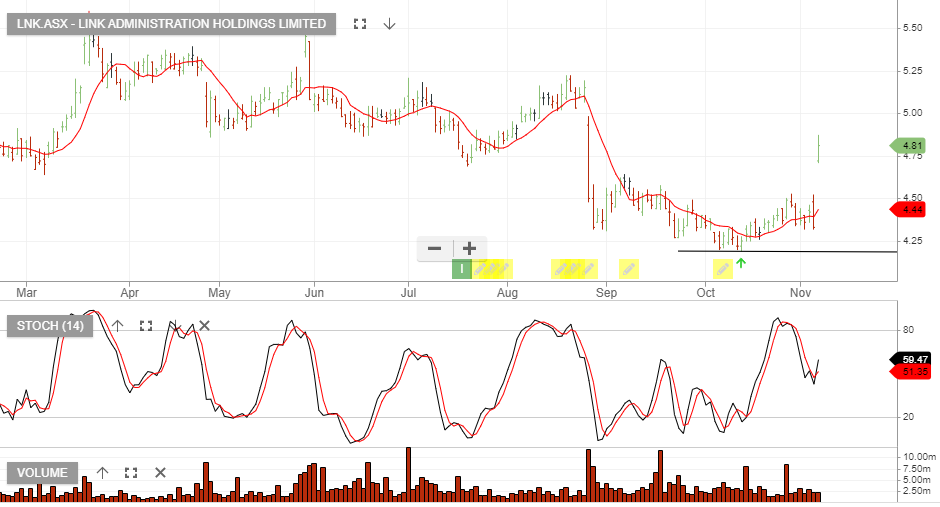This screenshot has height=507, width=940.
Task: Click the 20 level on stochastic axis
Action: point(908,417)
